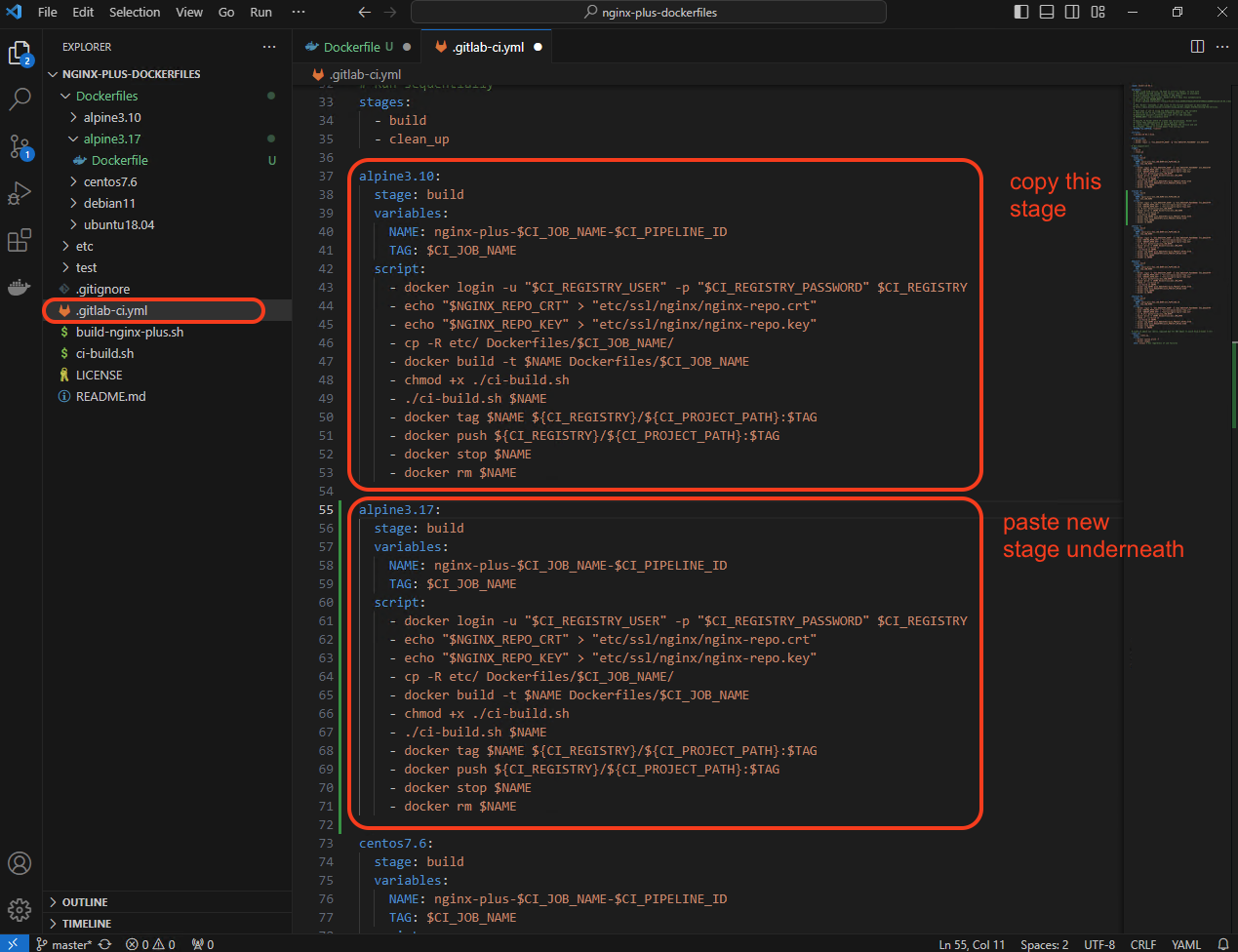Click the command center search box
This screenshot has width=1238, height=952.
[x=648, y=12]
